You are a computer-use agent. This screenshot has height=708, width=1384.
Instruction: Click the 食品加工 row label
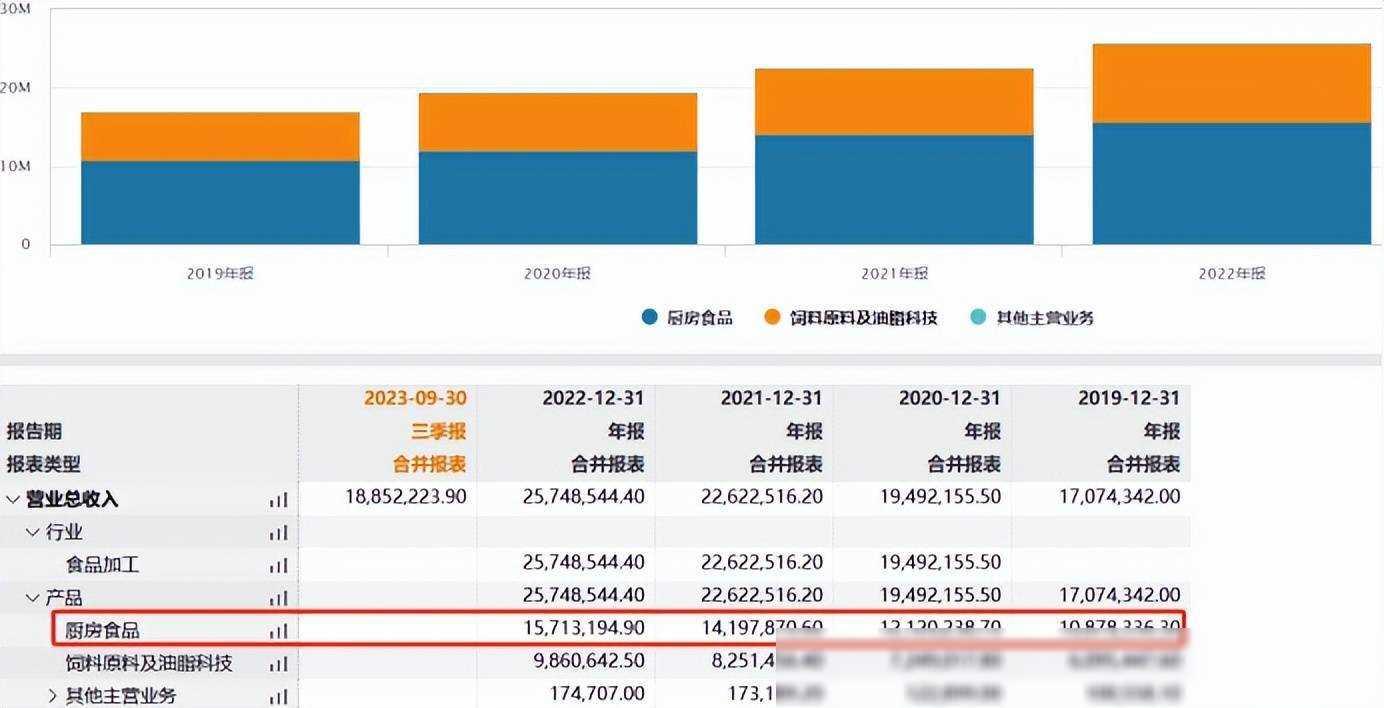[x=102, y=565]
